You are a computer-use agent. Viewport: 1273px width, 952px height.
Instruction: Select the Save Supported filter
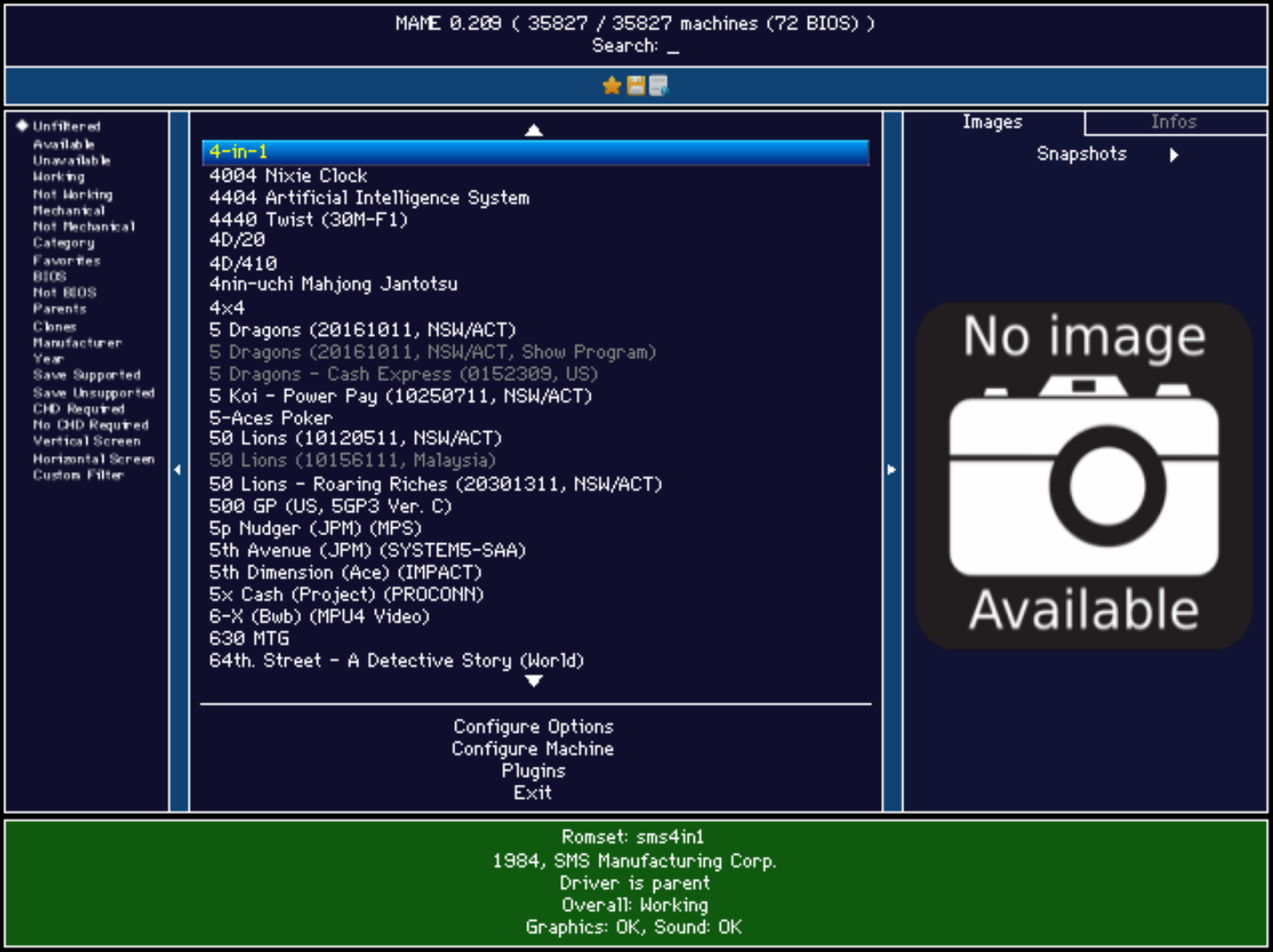tap(86, 375)
